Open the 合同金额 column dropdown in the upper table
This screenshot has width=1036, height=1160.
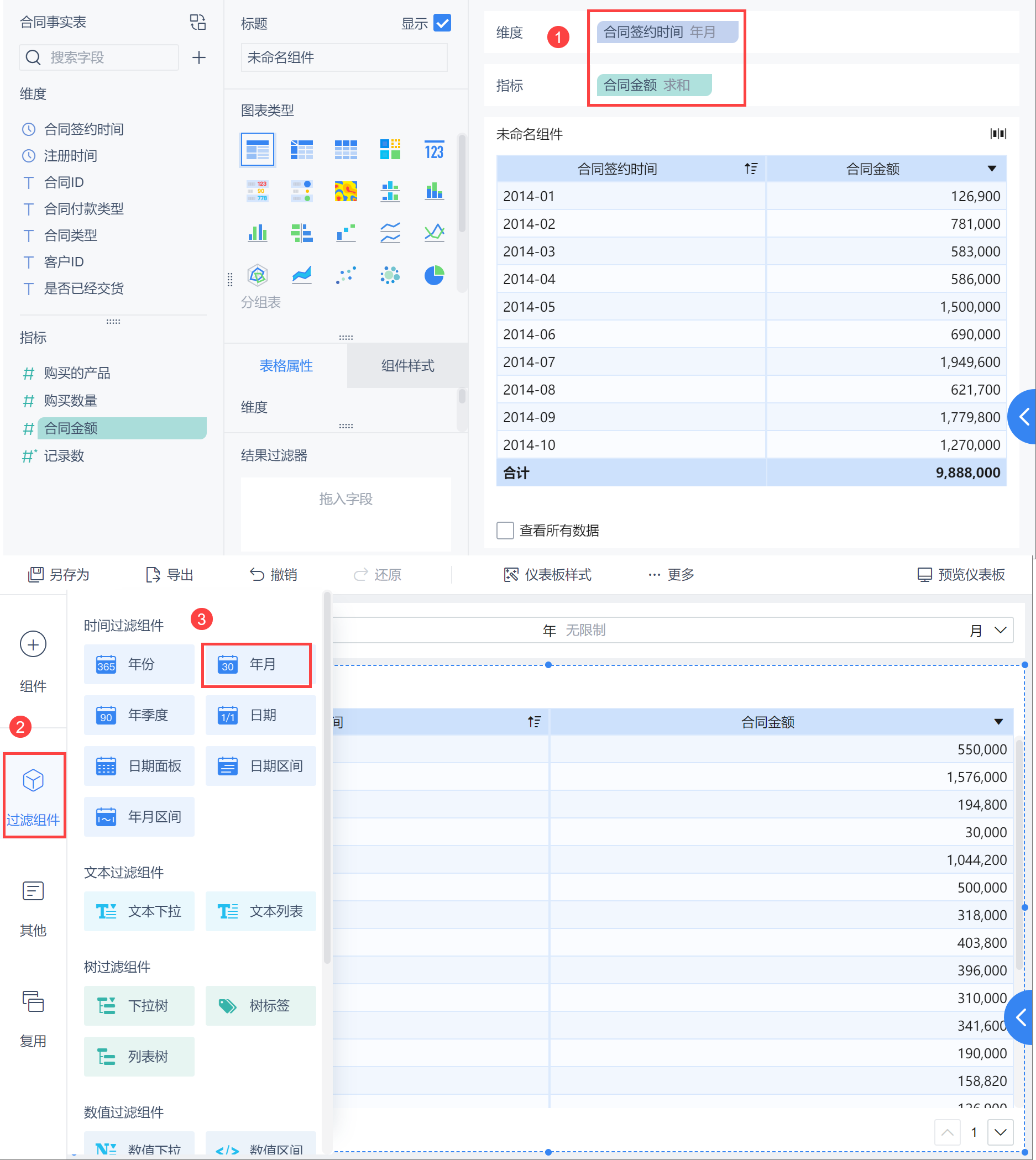(992, 169)
